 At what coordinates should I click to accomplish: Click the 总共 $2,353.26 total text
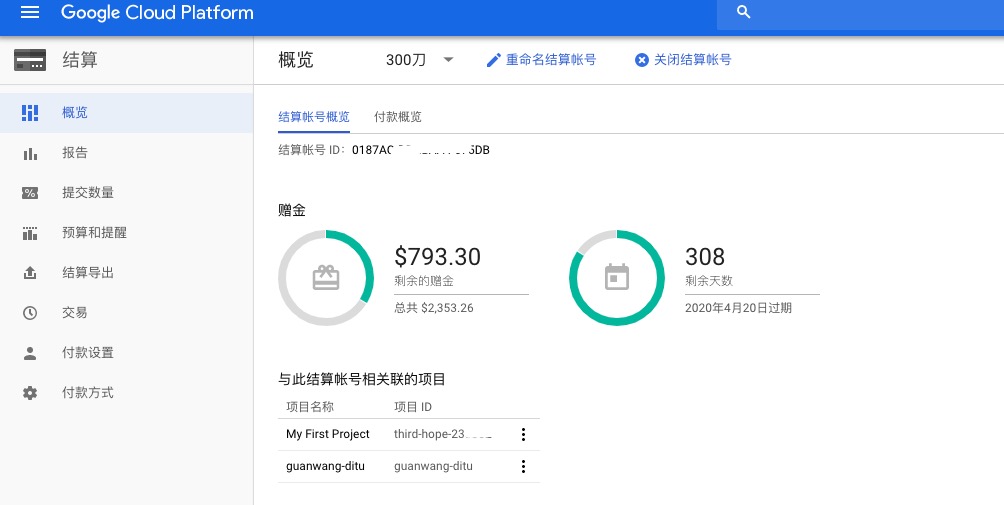click(x=434, y=308)
